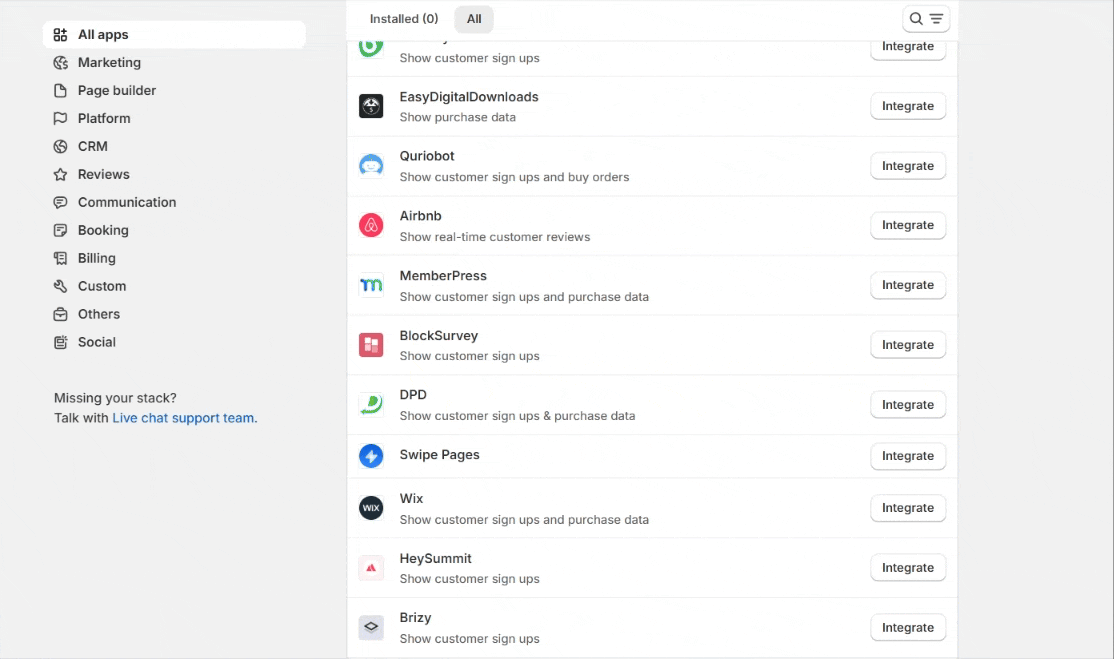Integrate the Swipe Pages app

point(908,456)
